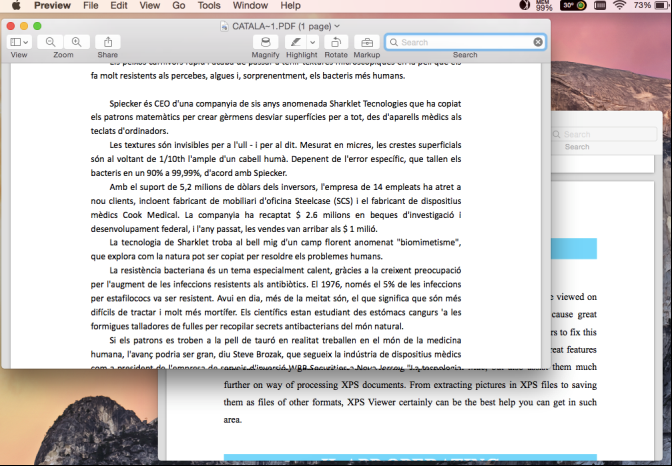Open the CATALA~1.PDF title dropdown chevron
This screenshot has width=672, height=466.
click(337, 26)
